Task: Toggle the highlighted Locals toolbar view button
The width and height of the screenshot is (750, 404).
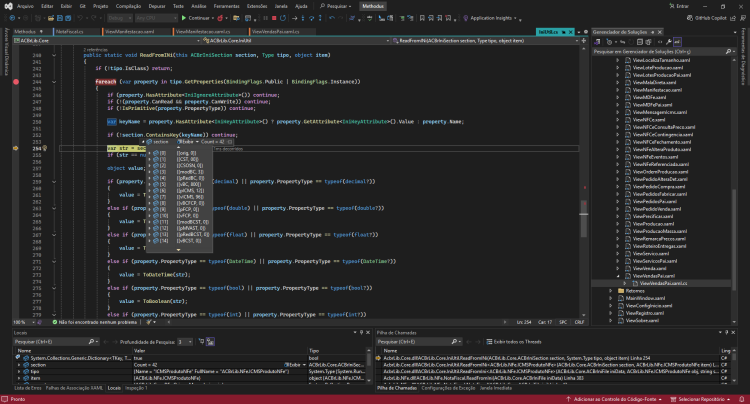Action: 210,341
